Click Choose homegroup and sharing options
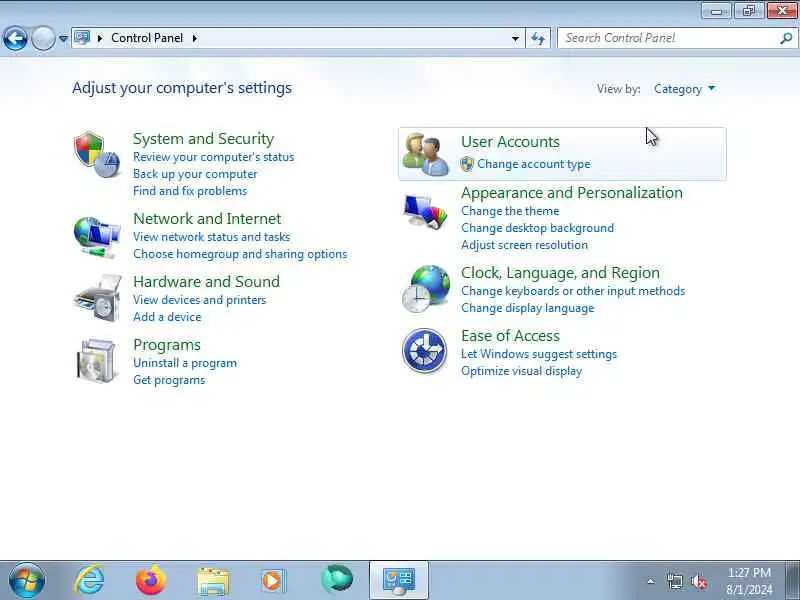This screenshot has width=800, height=600. tap(240, 254)
